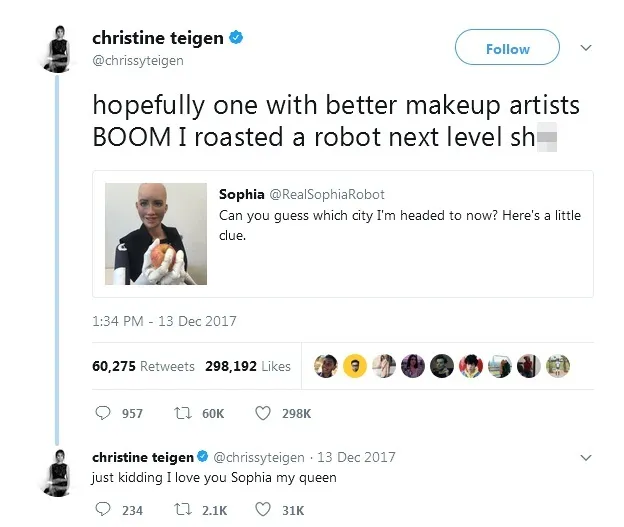Open the reply tweet's dropdown chevron

coord(586,457)
